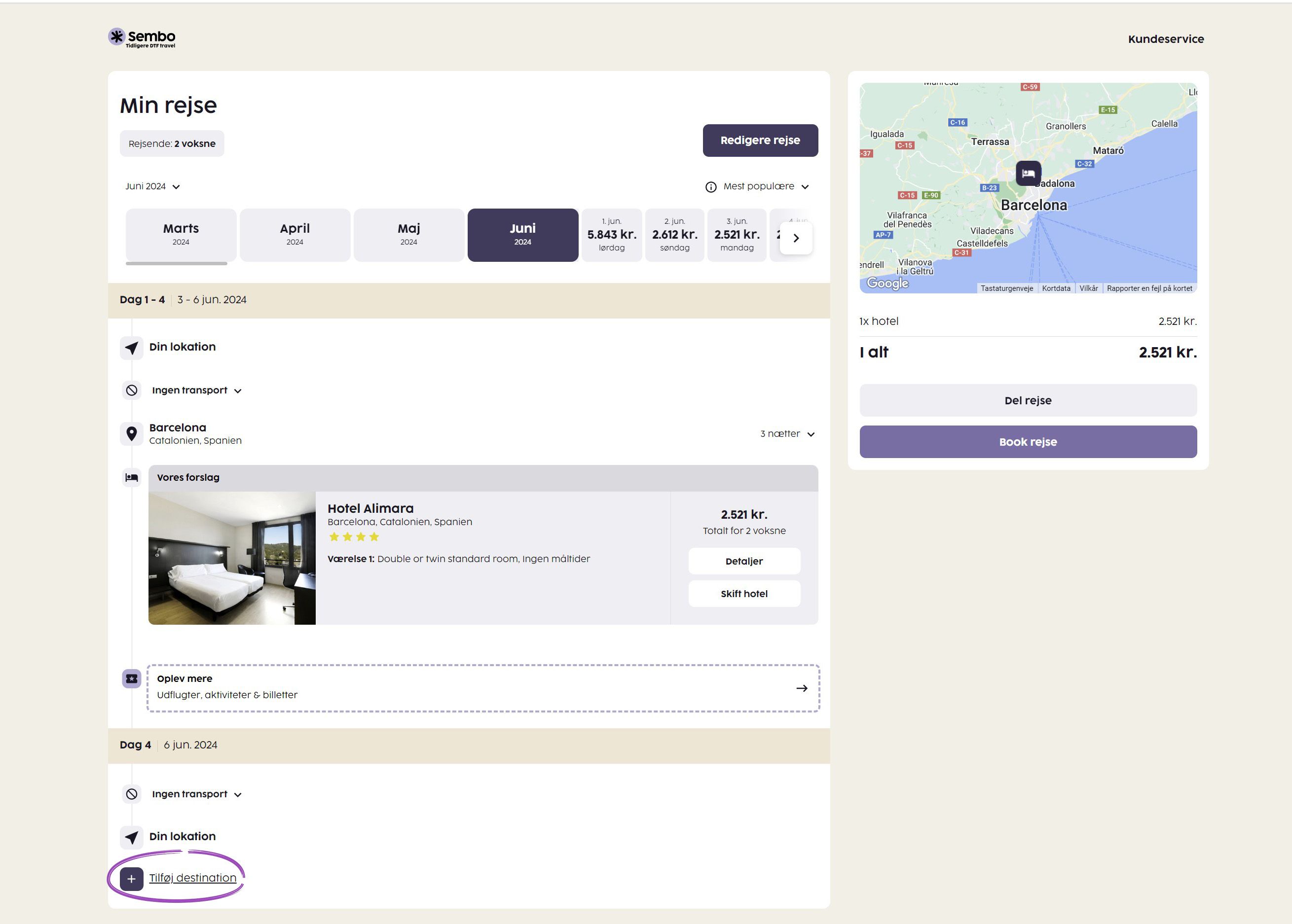Click the ticket icon next to Oplev mere

click(x=132, y=678)
